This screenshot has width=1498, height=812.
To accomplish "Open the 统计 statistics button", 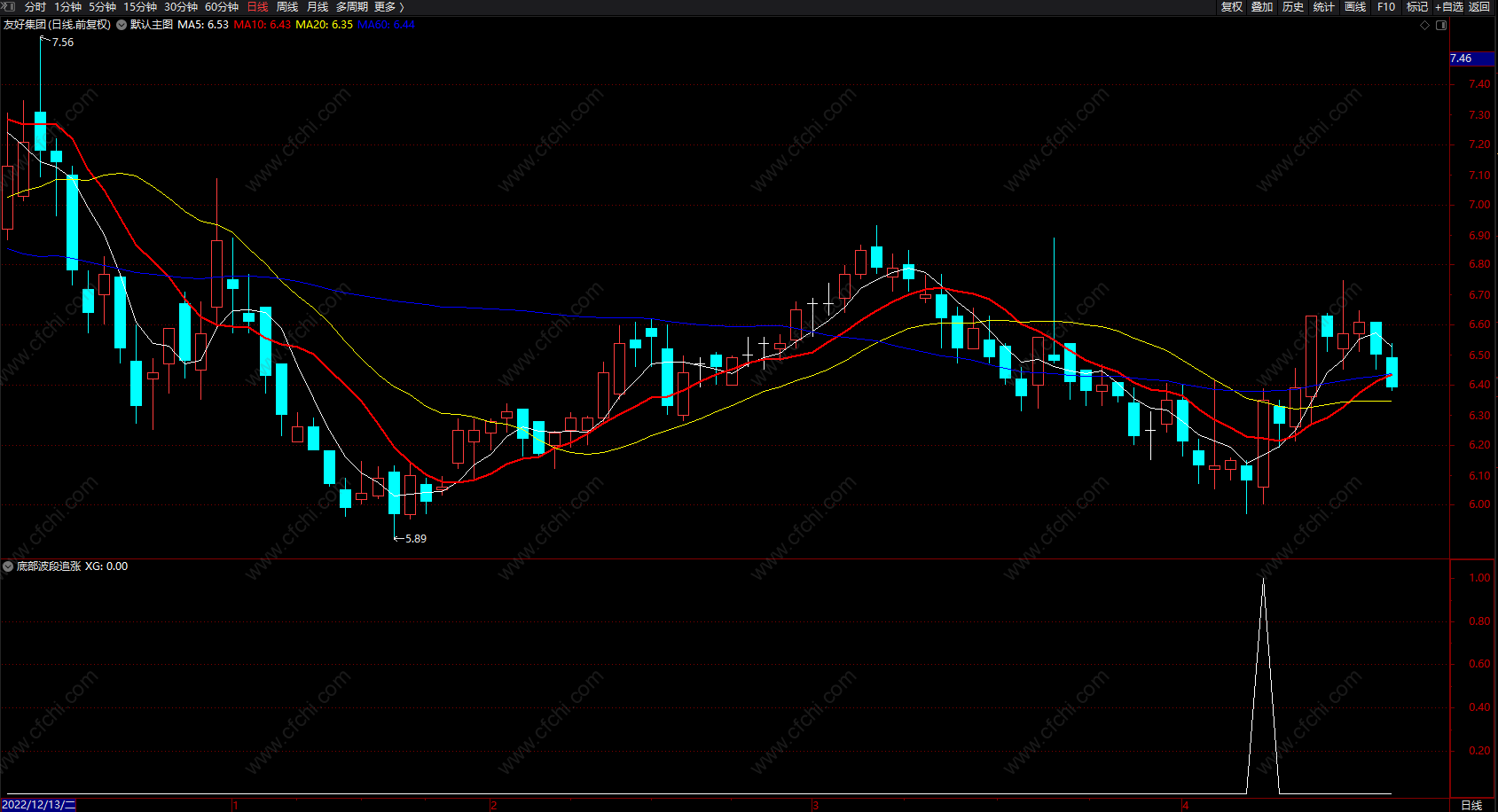I will 1324,6.
